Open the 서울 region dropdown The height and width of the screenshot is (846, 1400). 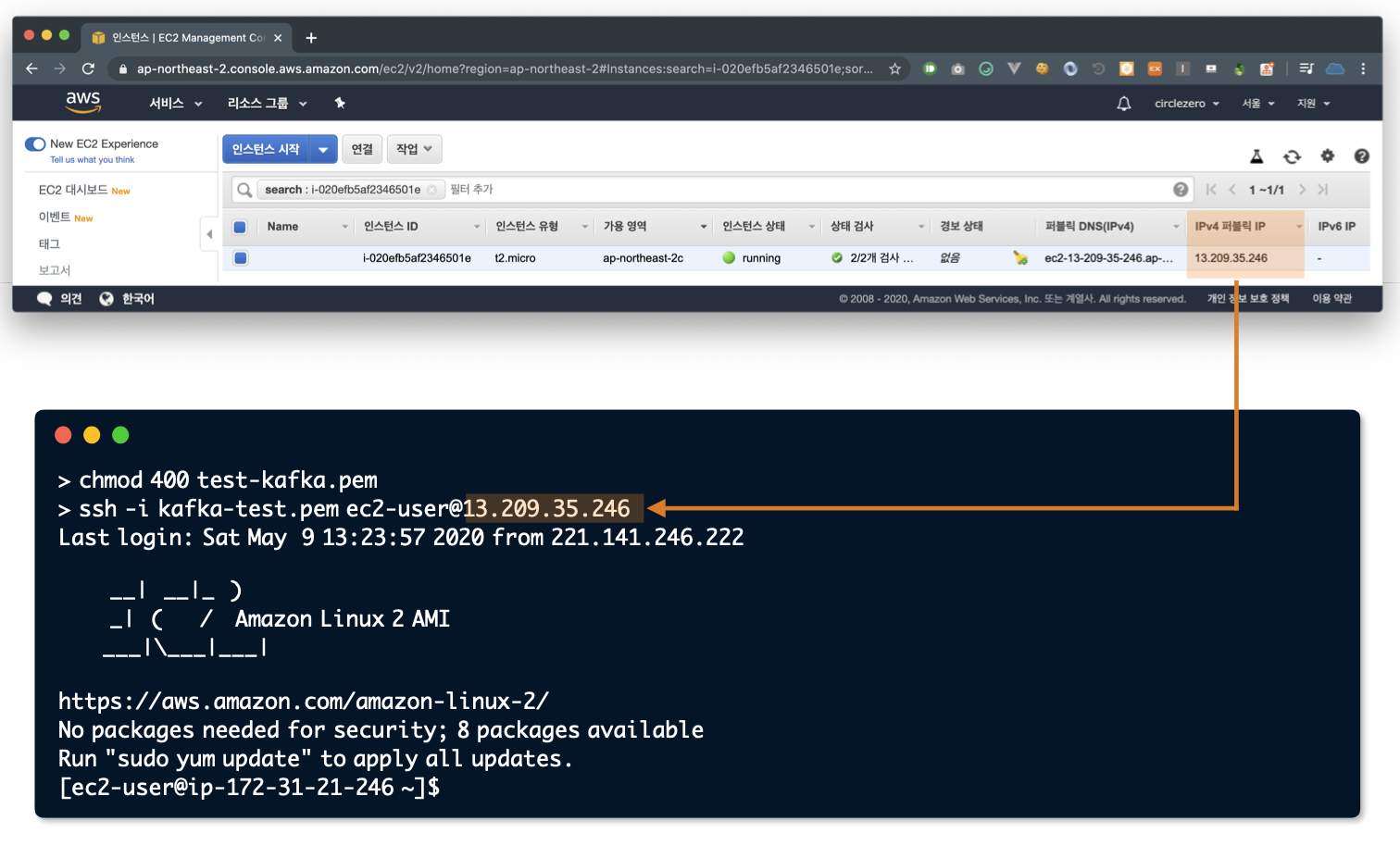[x=1258, y=104]
